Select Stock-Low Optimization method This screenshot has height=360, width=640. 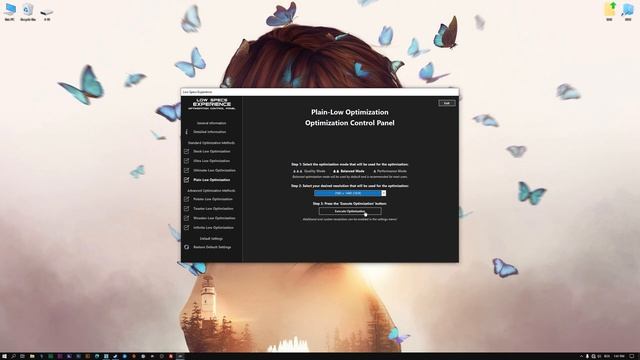pyautogui.click(x=211, y=151)
